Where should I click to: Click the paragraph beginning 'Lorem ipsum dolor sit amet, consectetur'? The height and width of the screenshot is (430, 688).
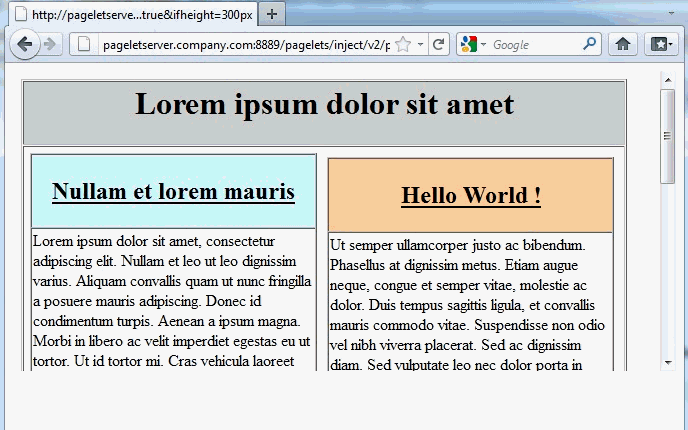pos(173,301)
